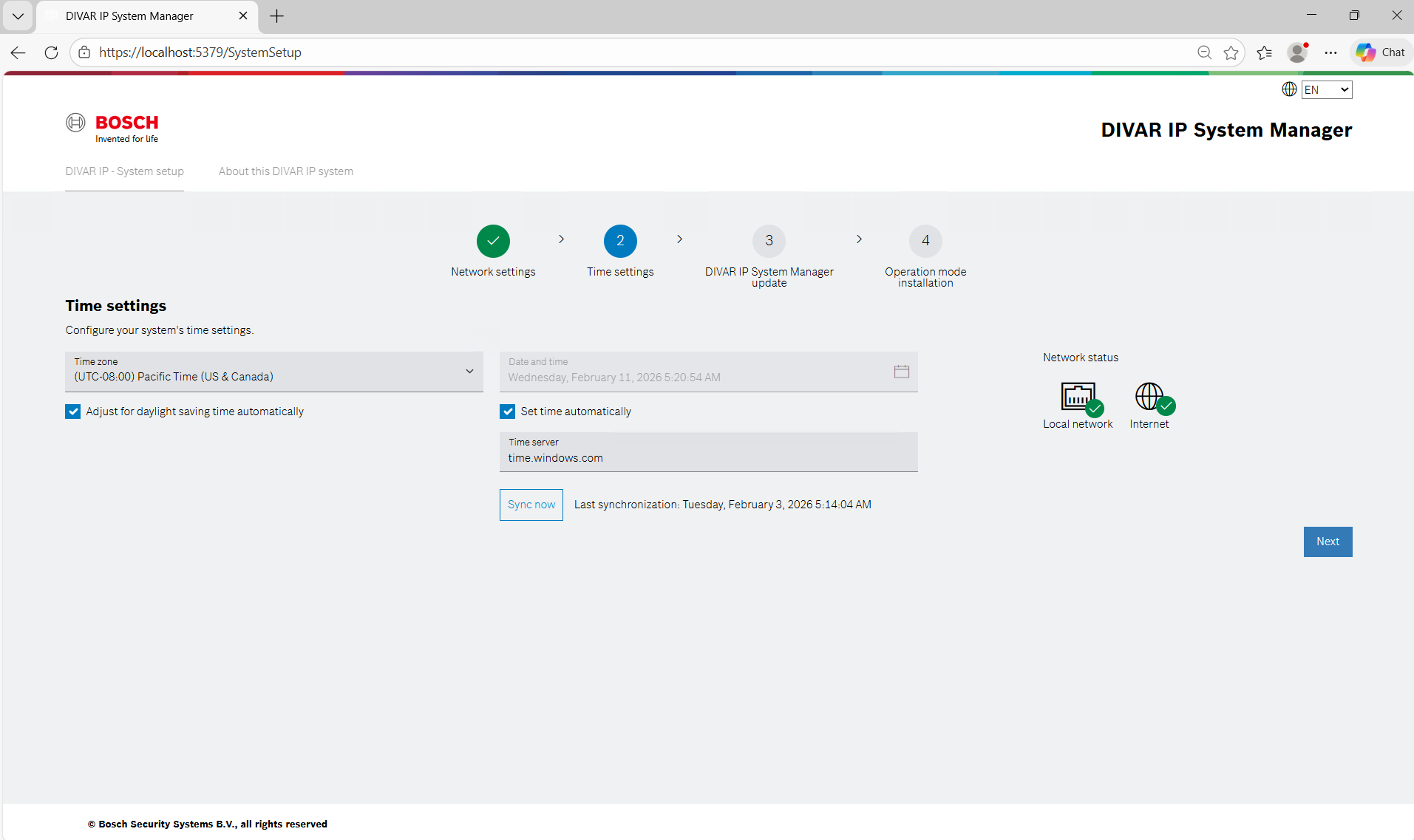This screenshot has height=840, width=1414.
Task: Uncheck Adjust for daylight saving time automatically
Action: pyautogui.click(x=73, y=412)
